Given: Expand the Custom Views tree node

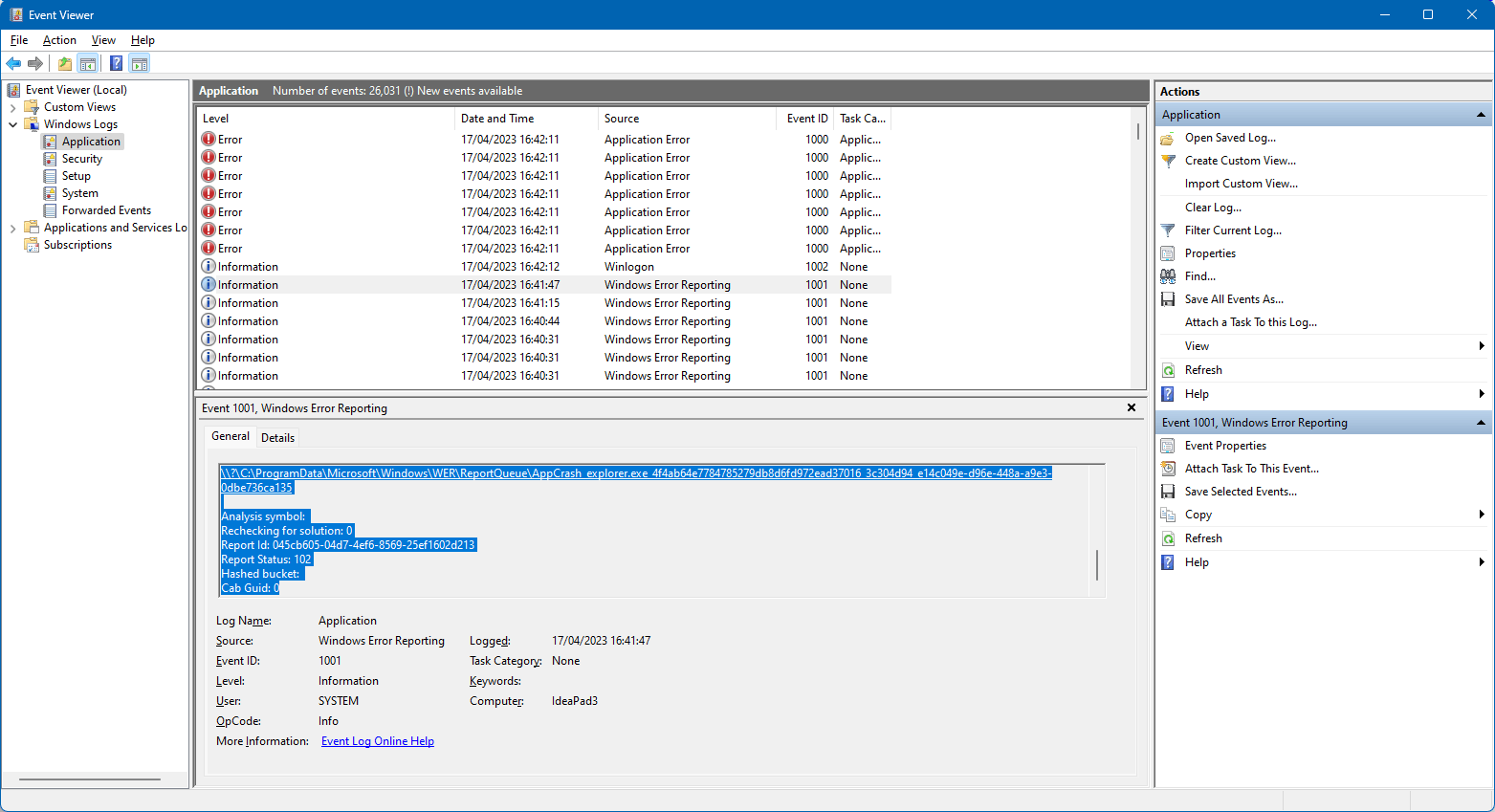Looking at the screenshot, I should 12,106.
